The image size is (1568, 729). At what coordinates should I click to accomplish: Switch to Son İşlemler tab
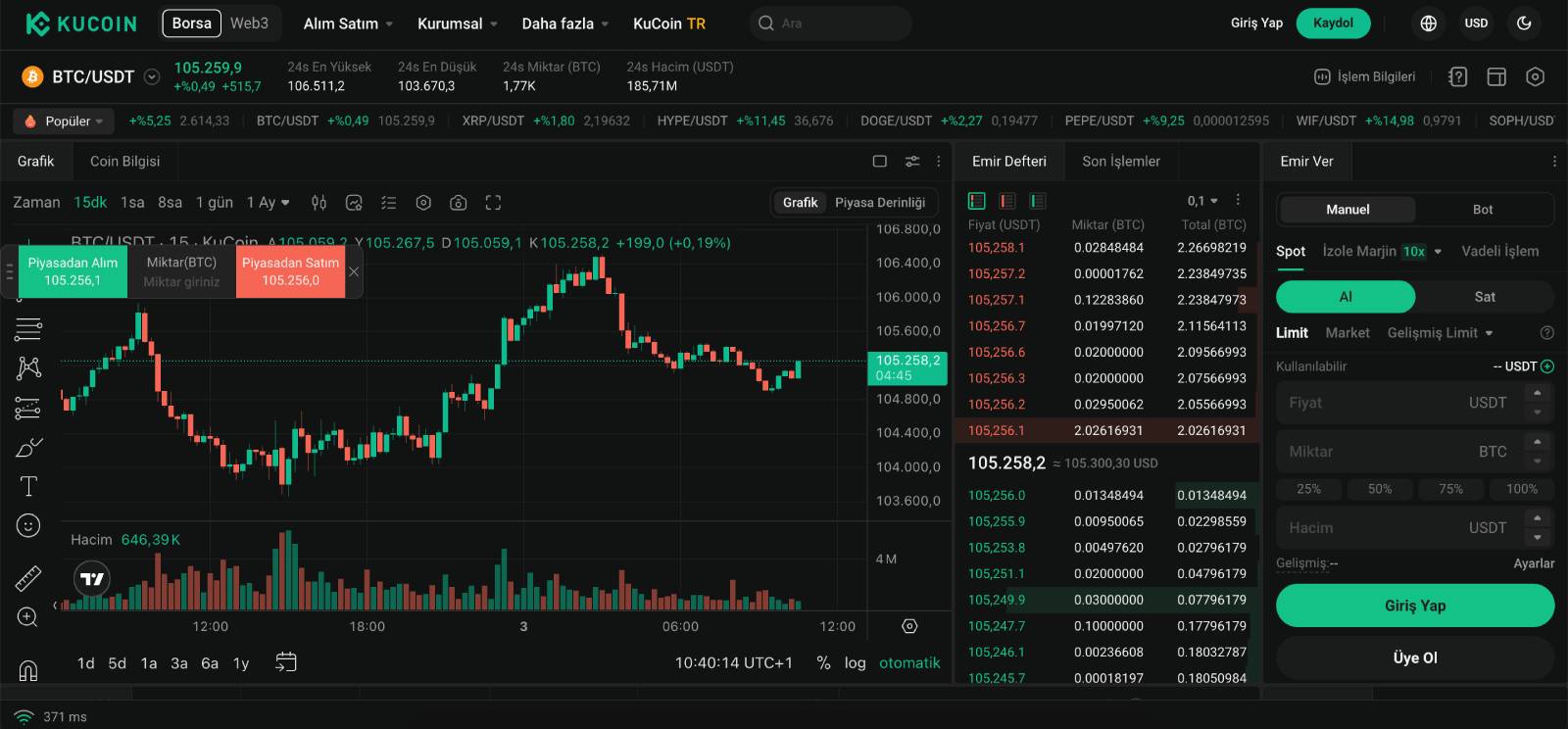point(1121,161)
